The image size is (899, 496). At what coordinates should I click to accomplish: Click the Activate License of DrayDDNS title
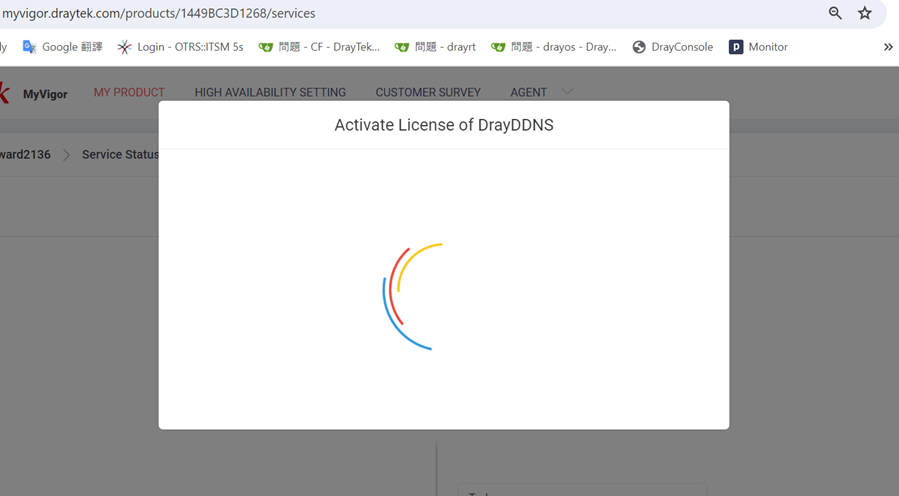444,125
